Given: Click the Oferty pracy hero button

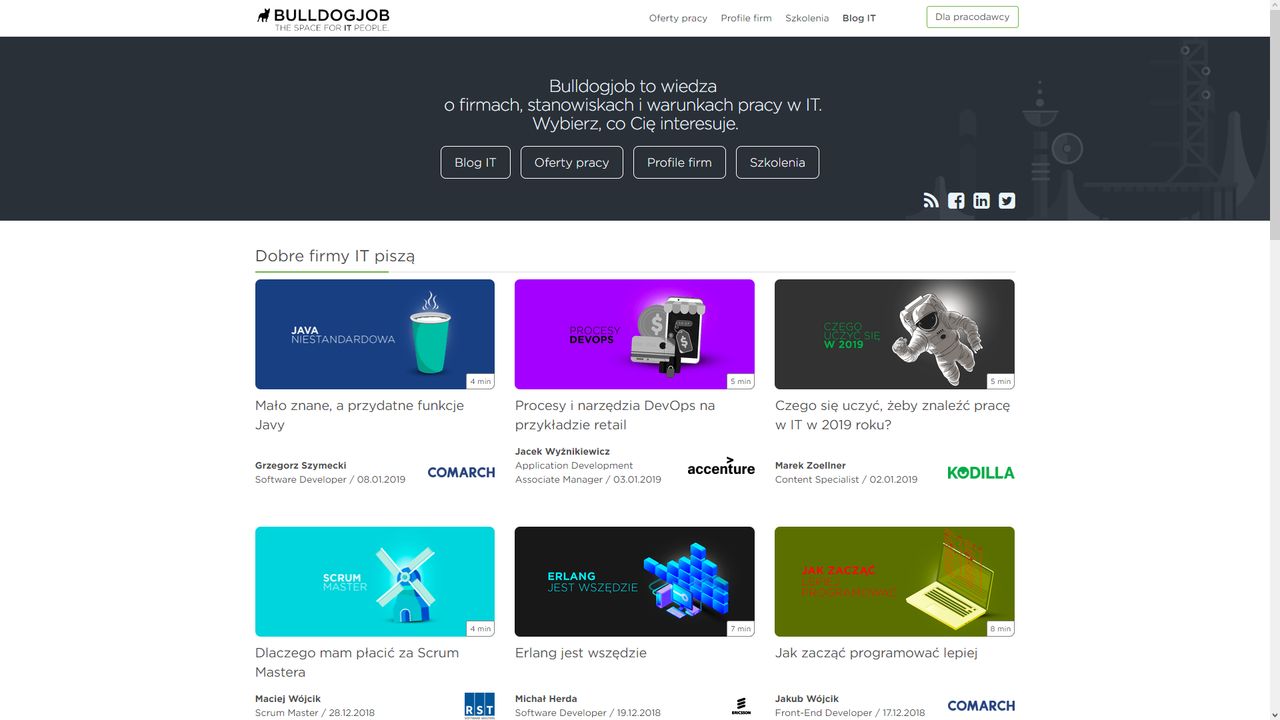Looking at the screenshot, I should 571,162.
